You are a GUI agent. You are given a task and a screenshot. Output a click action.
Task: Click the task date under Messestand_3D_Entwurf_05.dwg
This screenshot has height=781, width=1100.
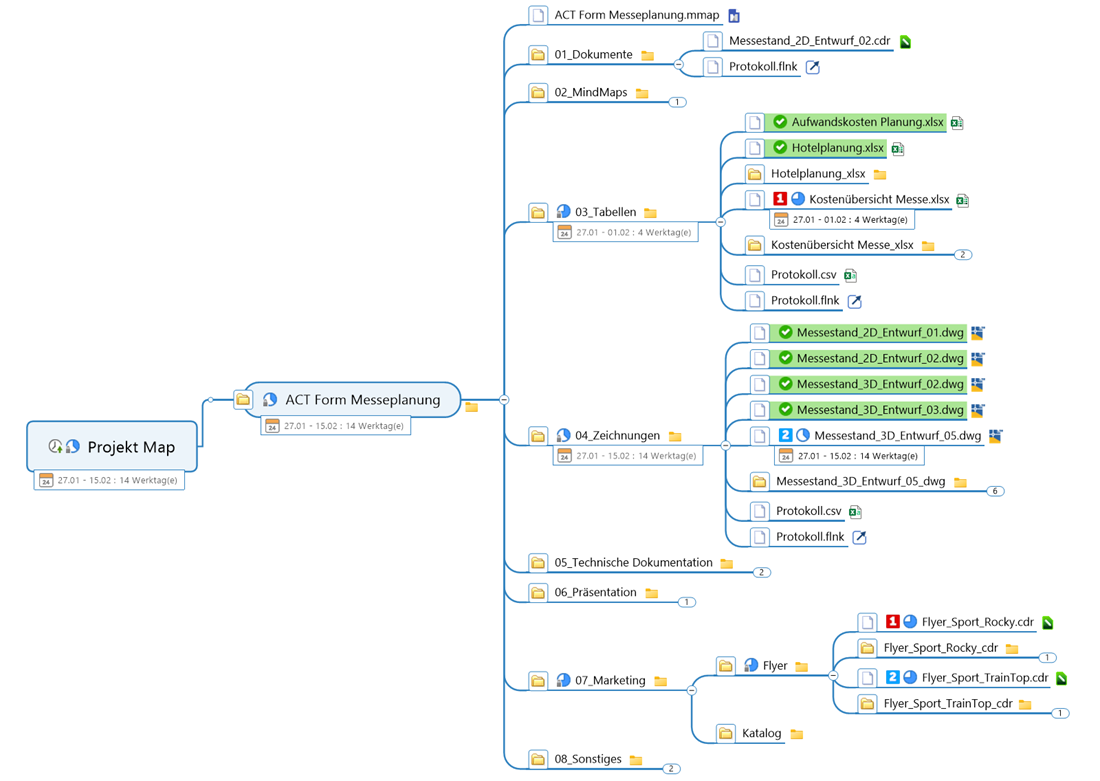[x=850, y=456]
